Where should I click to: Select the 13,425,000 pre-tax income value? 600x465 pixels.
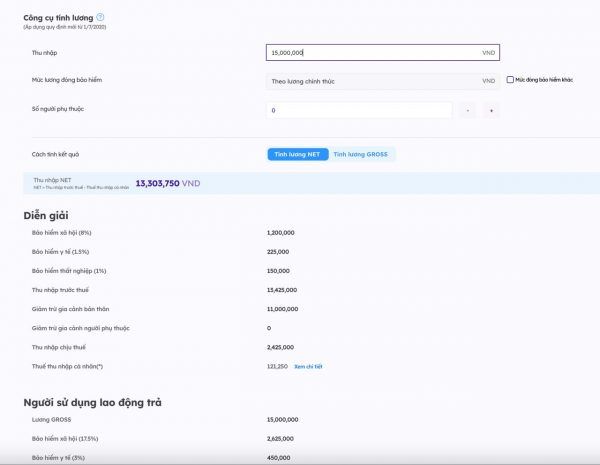(x=282, y=290)
